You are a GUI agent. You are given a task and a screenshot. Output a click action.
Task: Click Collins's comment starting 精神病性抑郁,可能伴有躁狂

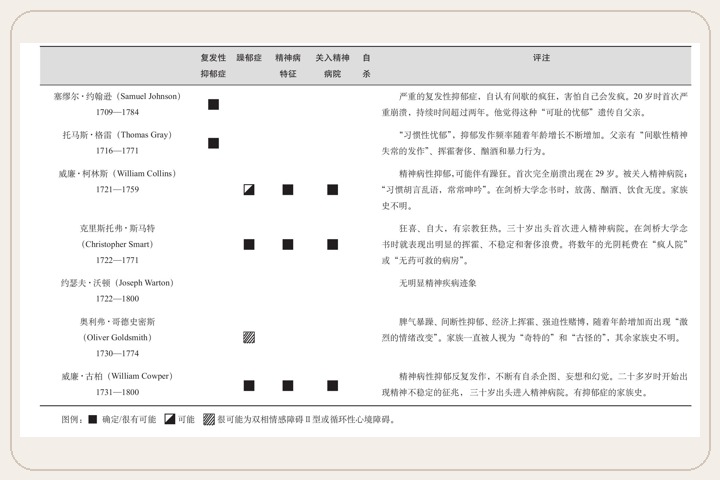coord(534,190)
